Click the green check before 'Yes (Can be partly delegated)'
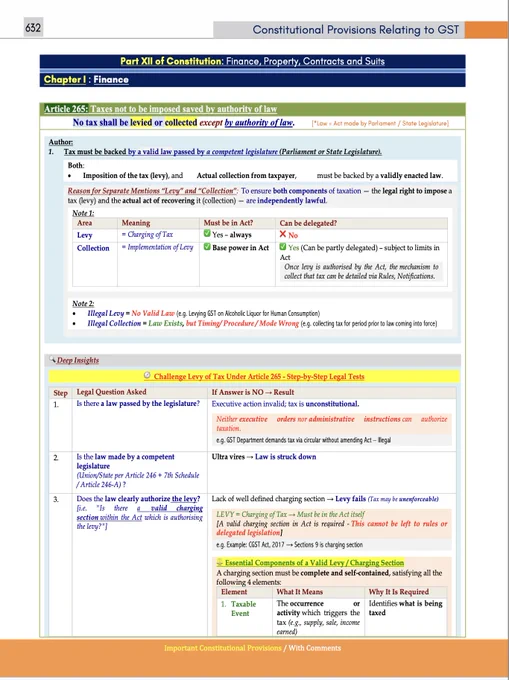Viewport: 509px width, 680px height. (283, 247)
